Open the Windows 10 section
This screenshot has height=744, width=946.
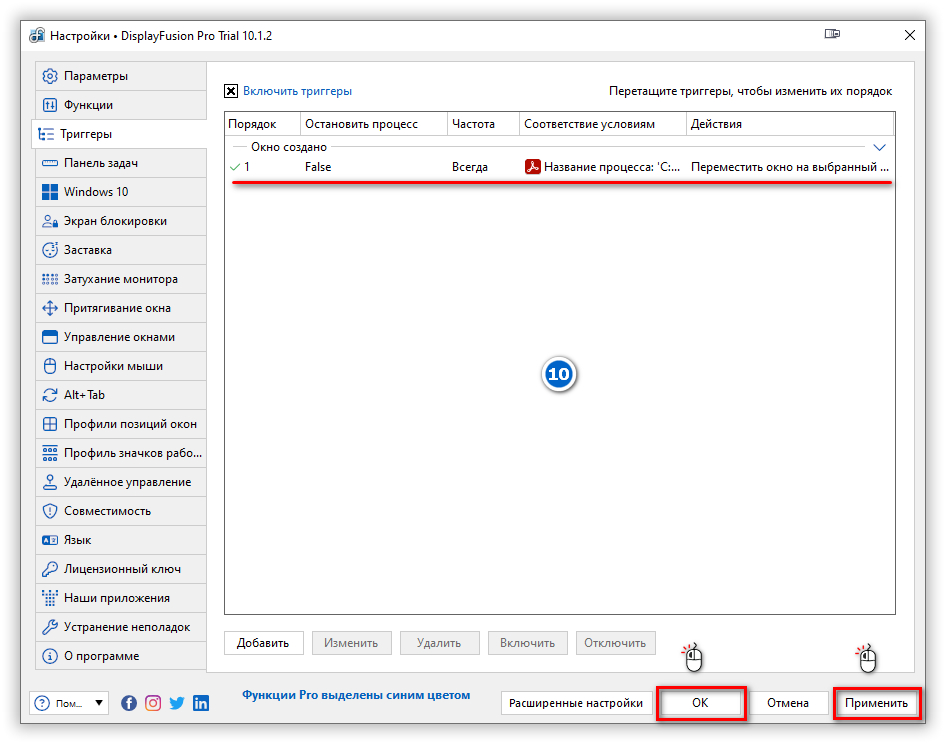[121, 192]
